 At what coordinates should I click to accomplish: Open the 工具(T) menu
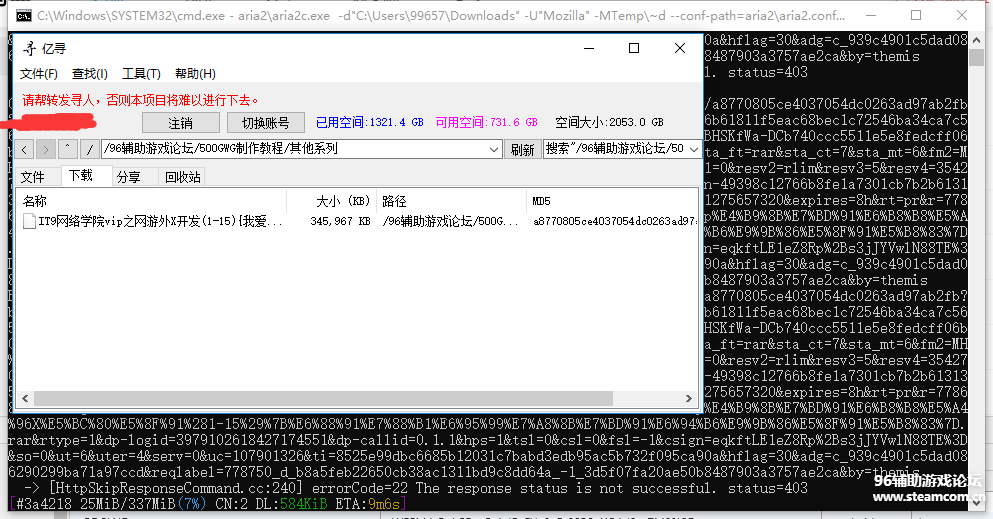(141, 74)
